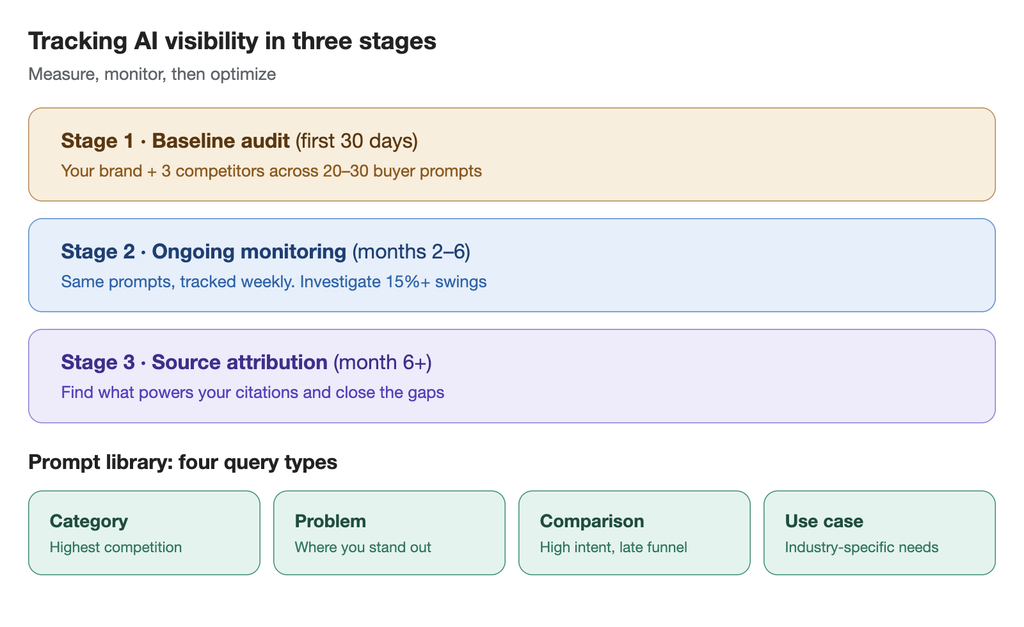Click the Category query type card
Viewport: 1024px width, 627px height.
144,533
